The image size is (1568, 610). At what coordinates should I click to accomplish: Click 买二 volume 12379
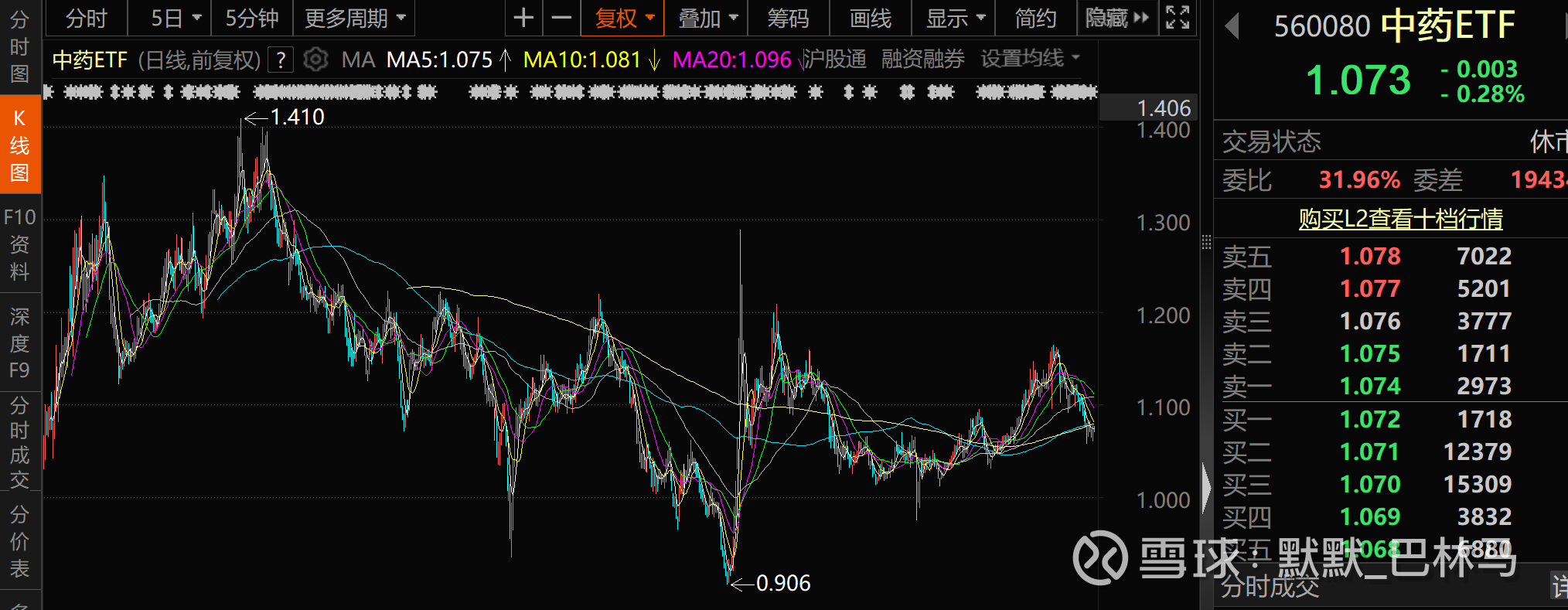tap(1478, 452)
